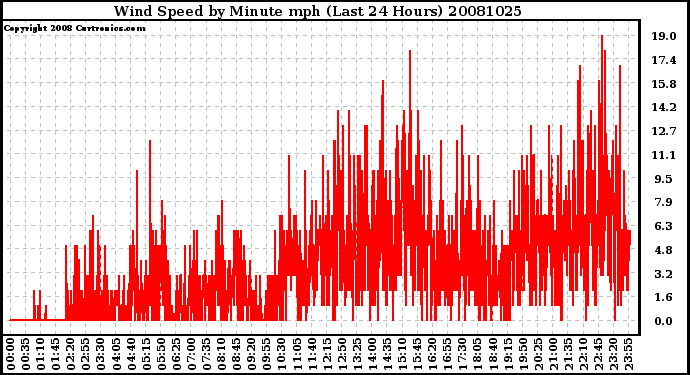
Task: Click the 07:35 time label
Action: (x=206, y=354)
